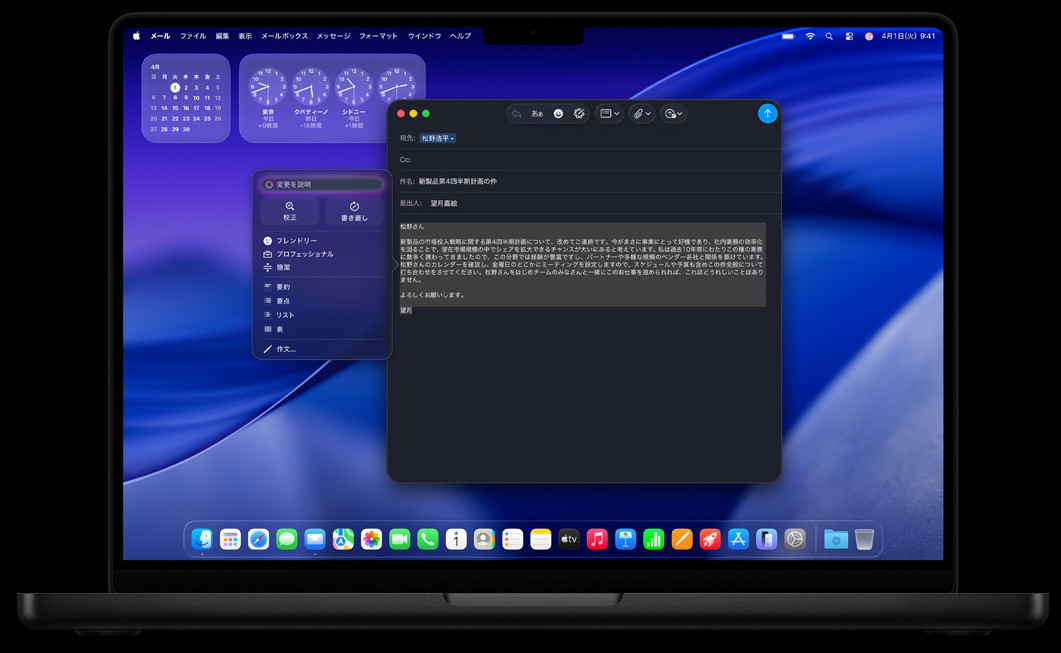1061x653 pixels.
Task: Click the reply arrow icon in toolbar
Action: click(516, 114)
